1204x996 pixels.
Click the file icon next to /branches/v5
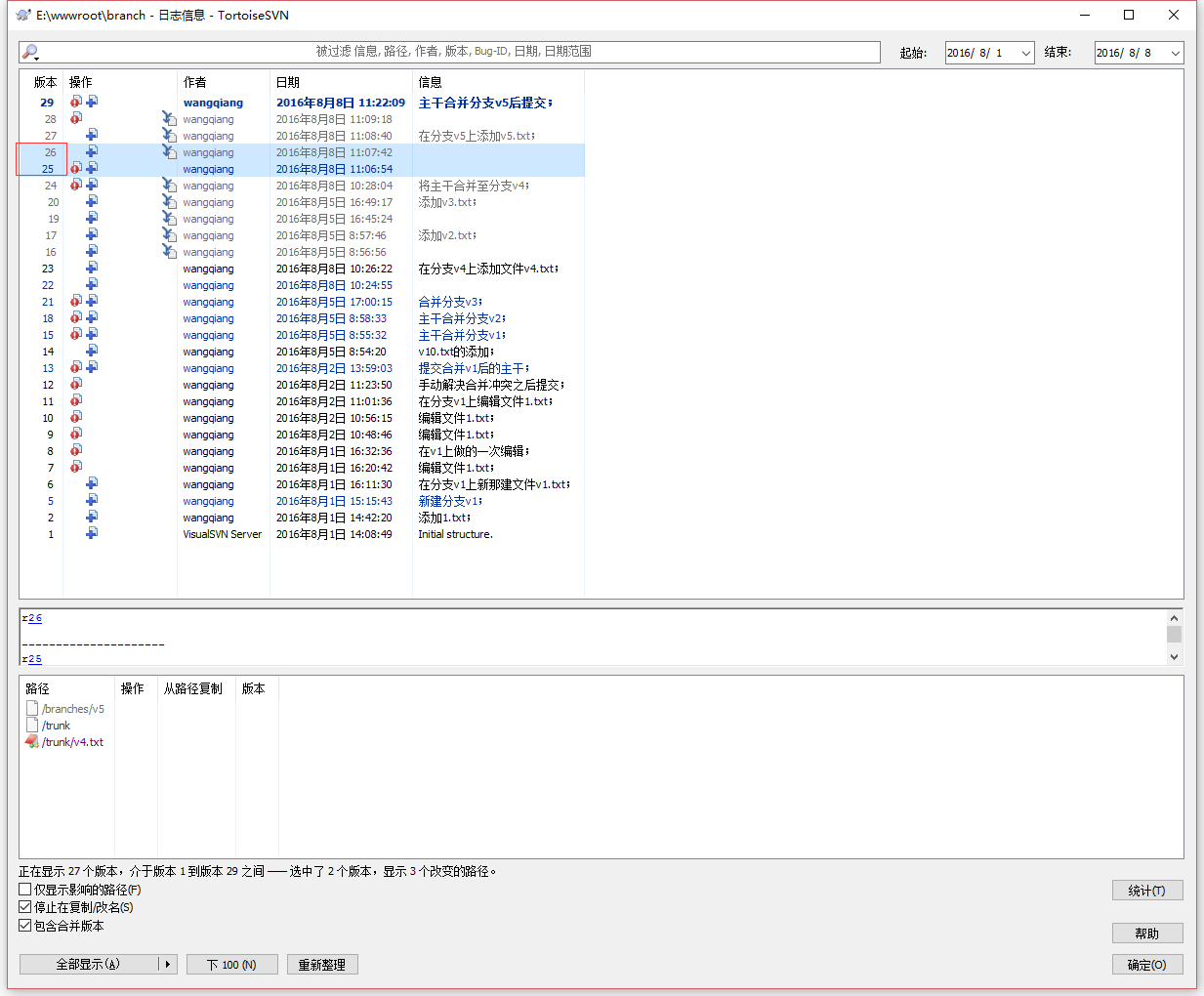click(32, 709)
